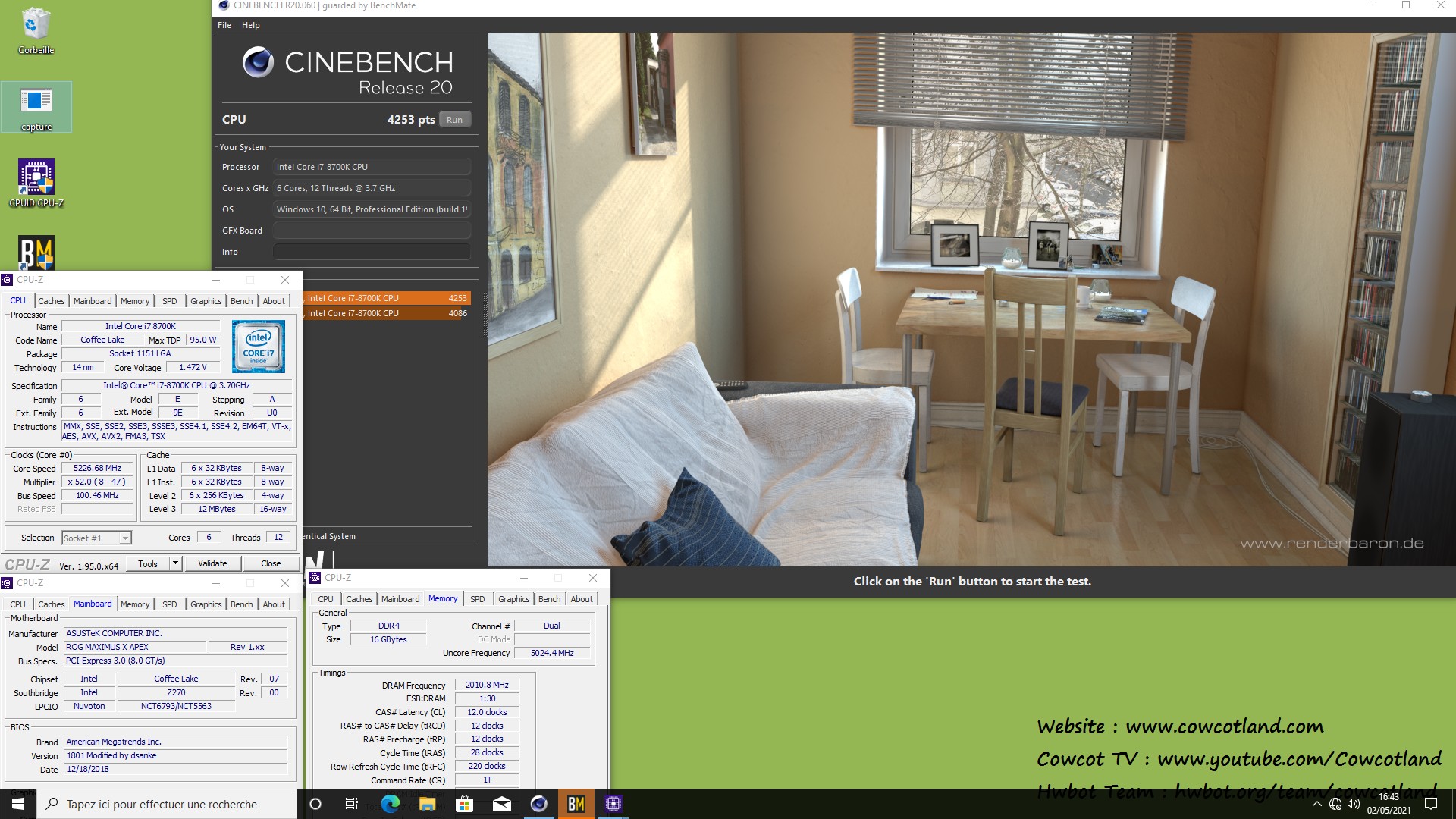Switch to BenchMate in the taskbar
This screenshot has width=1456, height=819.
click(576, 804)
